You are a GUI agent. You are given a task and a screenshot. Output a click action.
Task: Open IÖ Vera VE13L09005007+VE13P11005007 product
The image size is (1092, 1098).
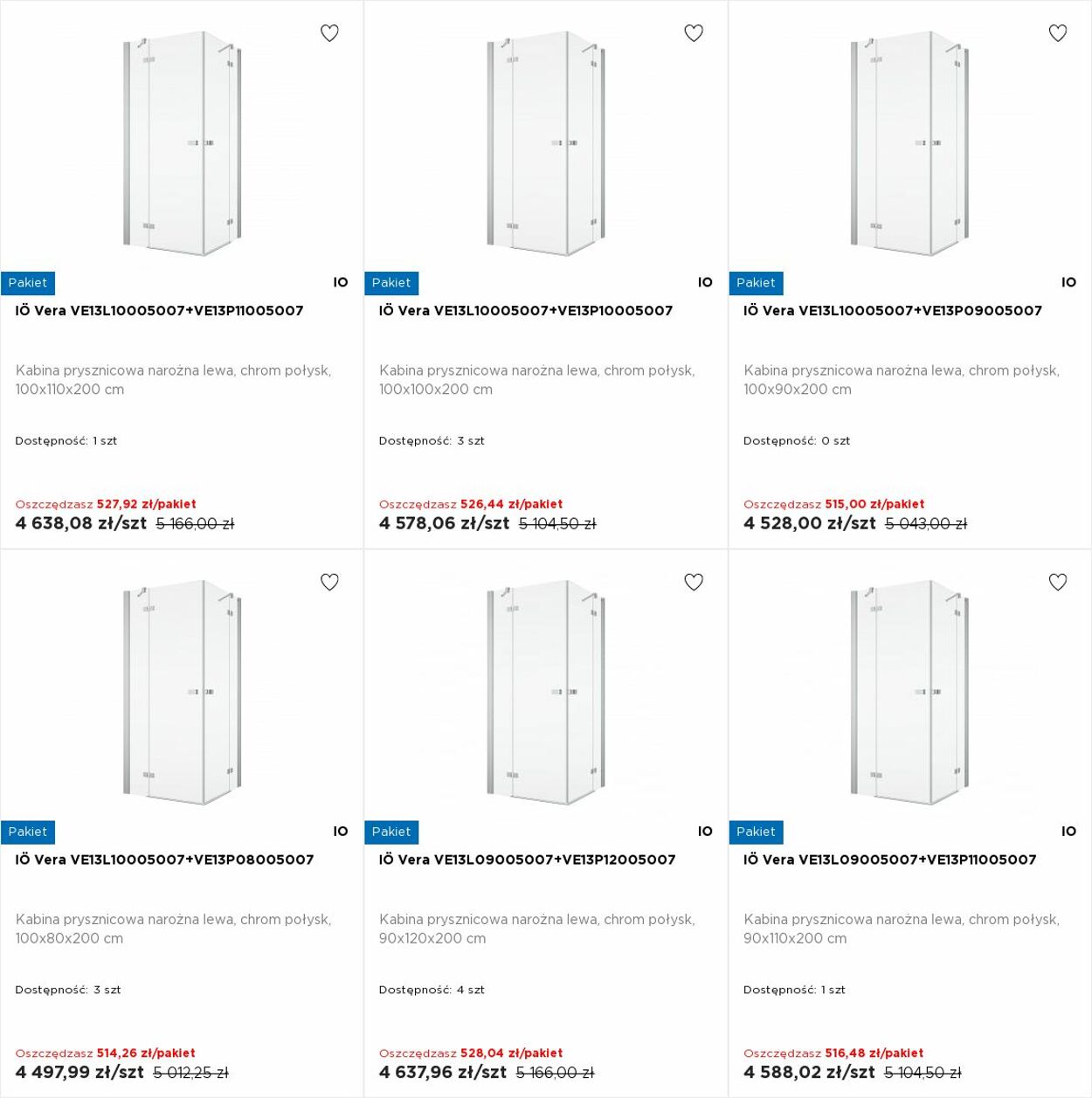coord(890,860)
